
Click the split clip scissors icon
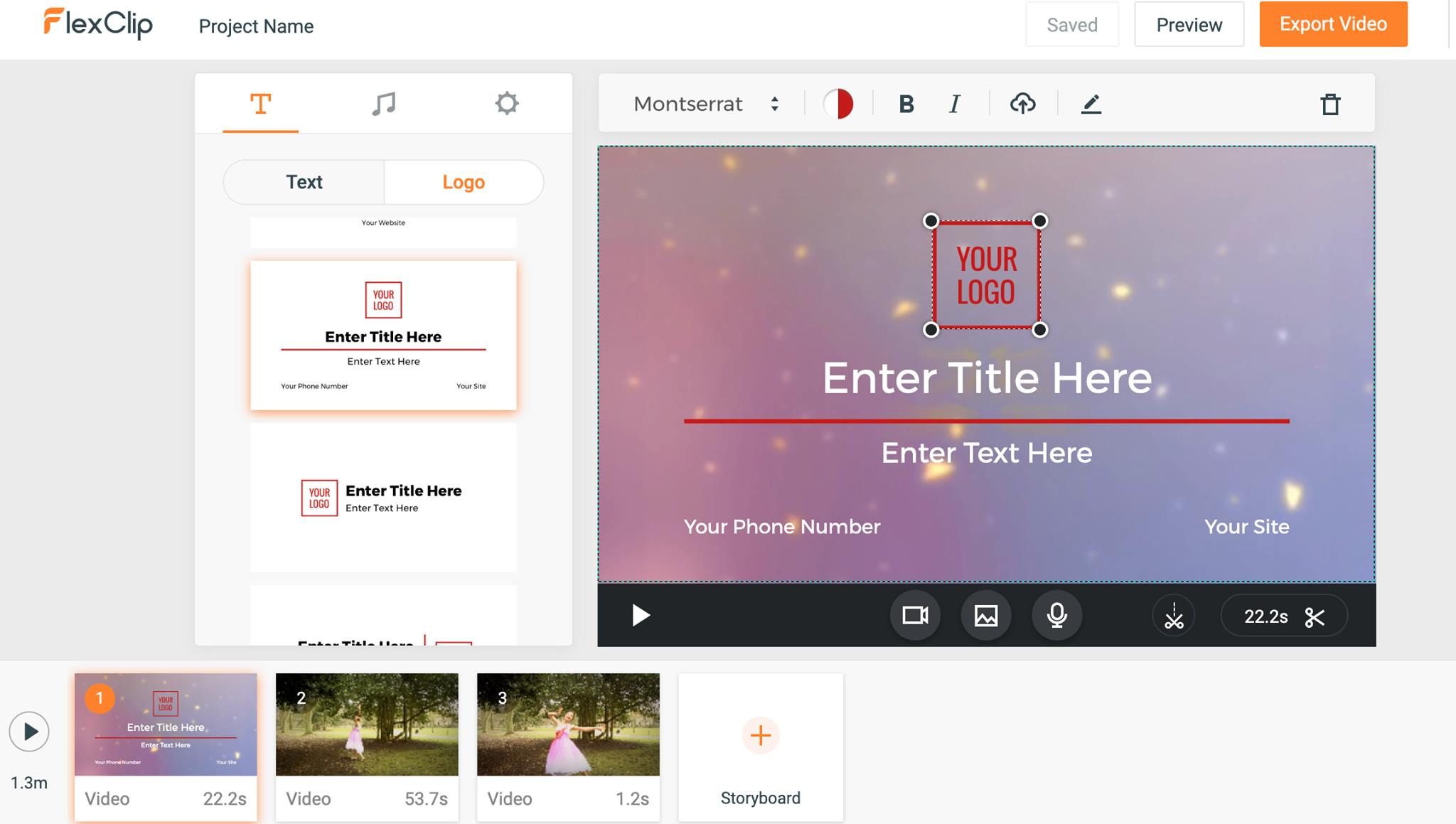[1174, 616]
